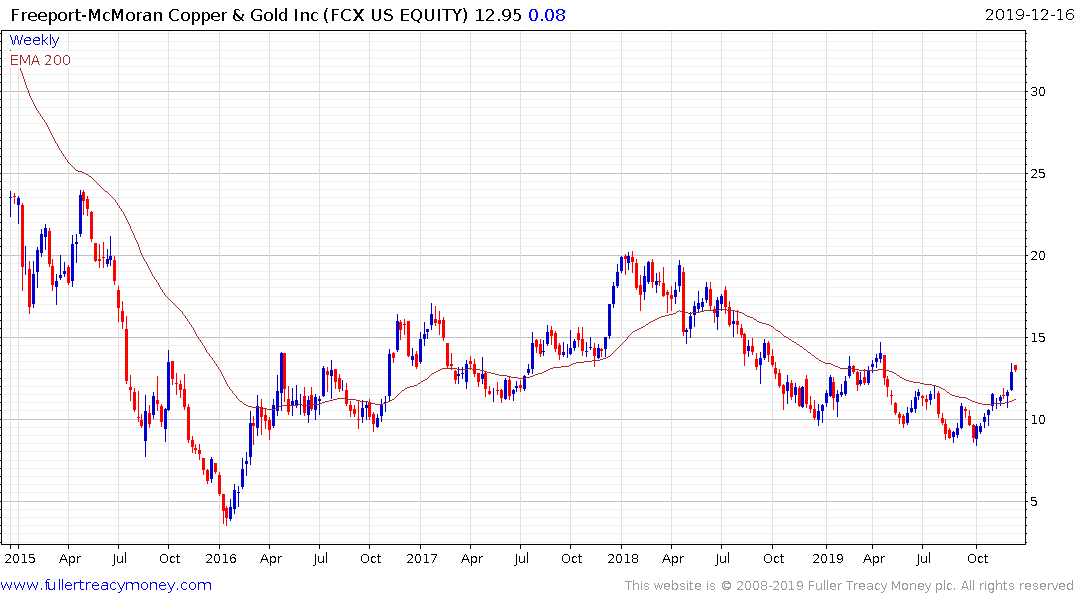The width and height of the screenshot is (1075, 600).
Task: Click the 10 price axis label
Action: [x=1038, y=420]
